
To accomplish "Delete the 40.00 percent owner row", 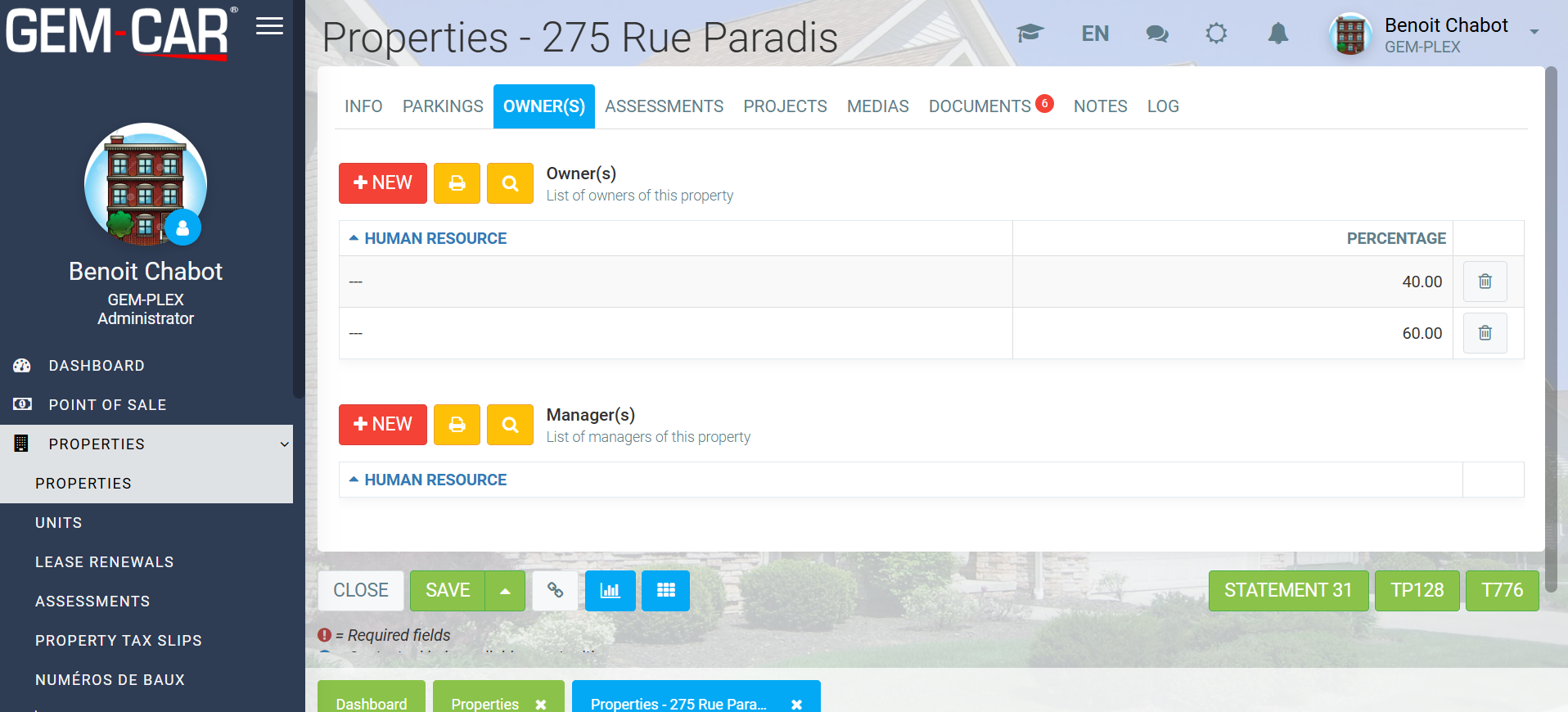I will point(1485,282).
